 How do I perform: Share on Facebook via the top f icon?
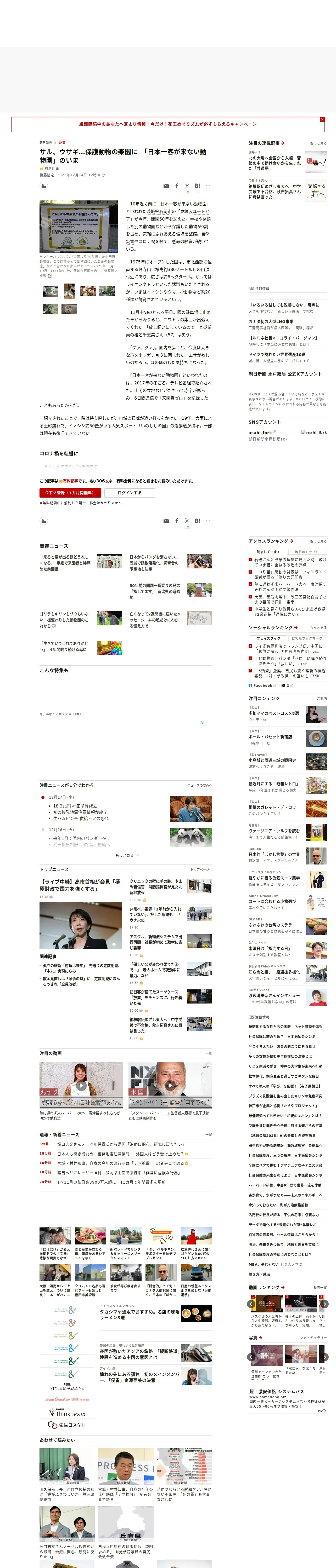click(177, 186)
